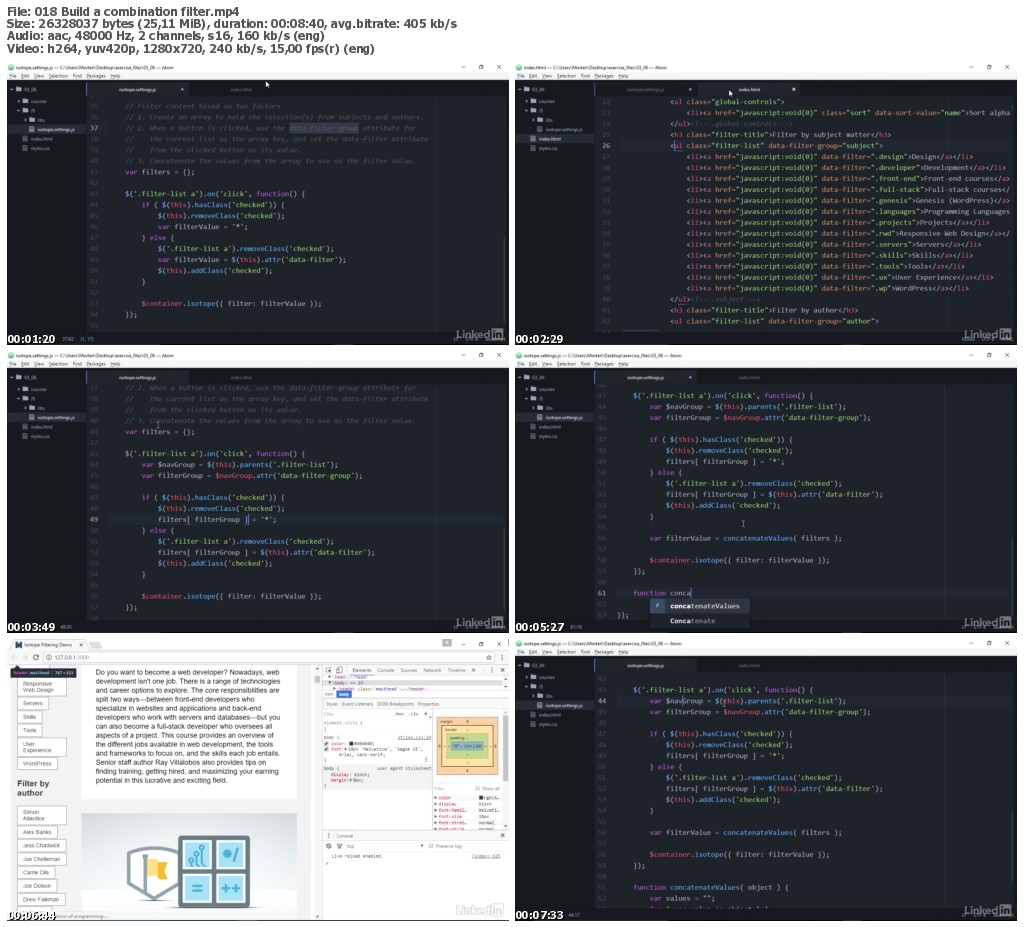Open Packages menu in 00:02:29 Atom frame
The width and height of the screenshot is (1024, 927).
pos(604,76)
